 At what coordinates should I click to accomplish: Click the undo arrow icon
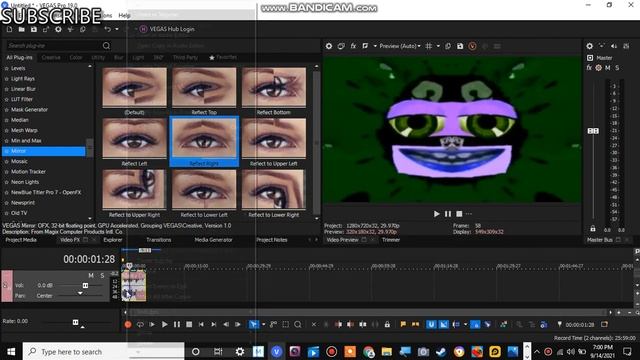click(107, 29)
